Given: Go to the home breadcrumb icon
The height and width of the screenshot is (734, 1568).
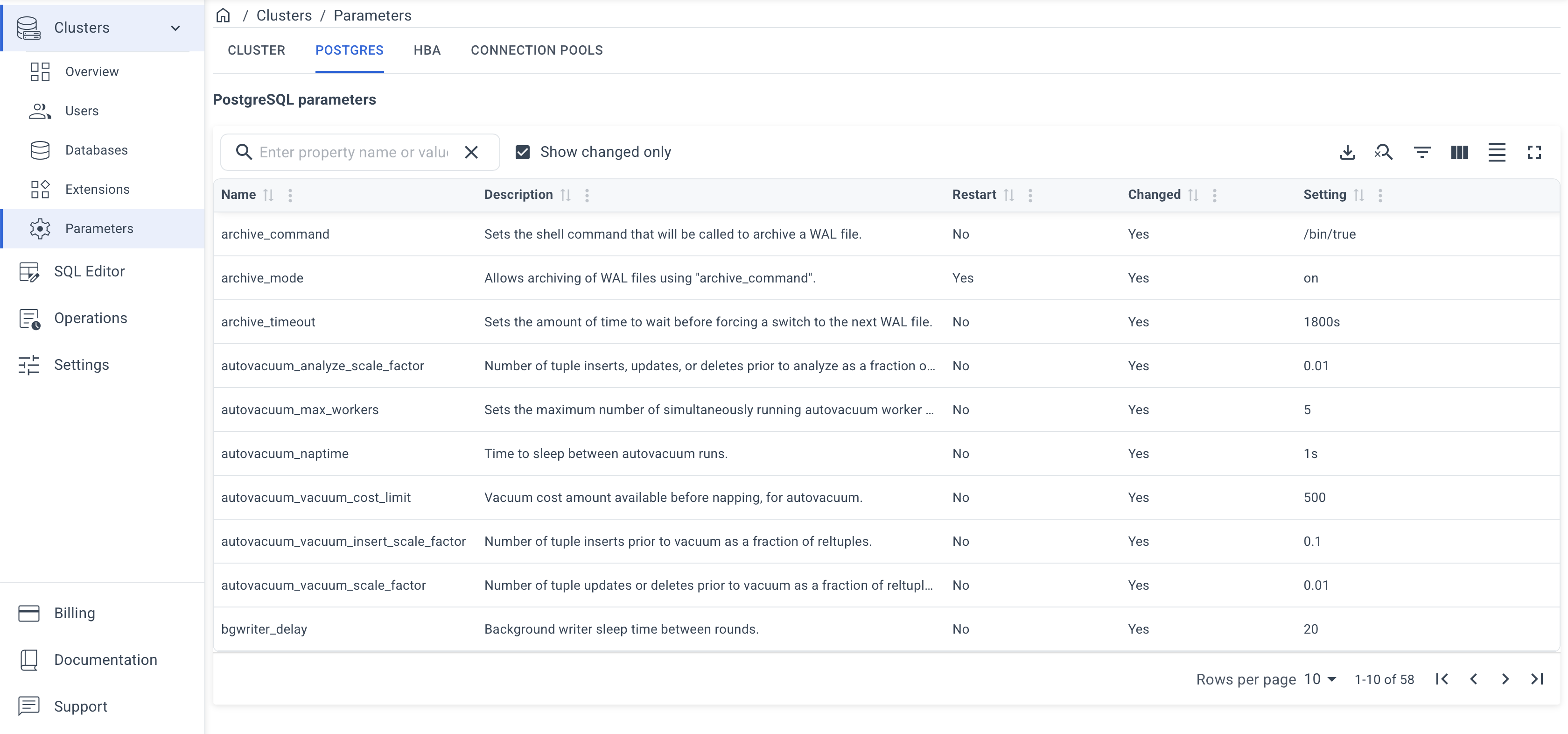Looking at the screenshot, I should (x=223, y=15).
